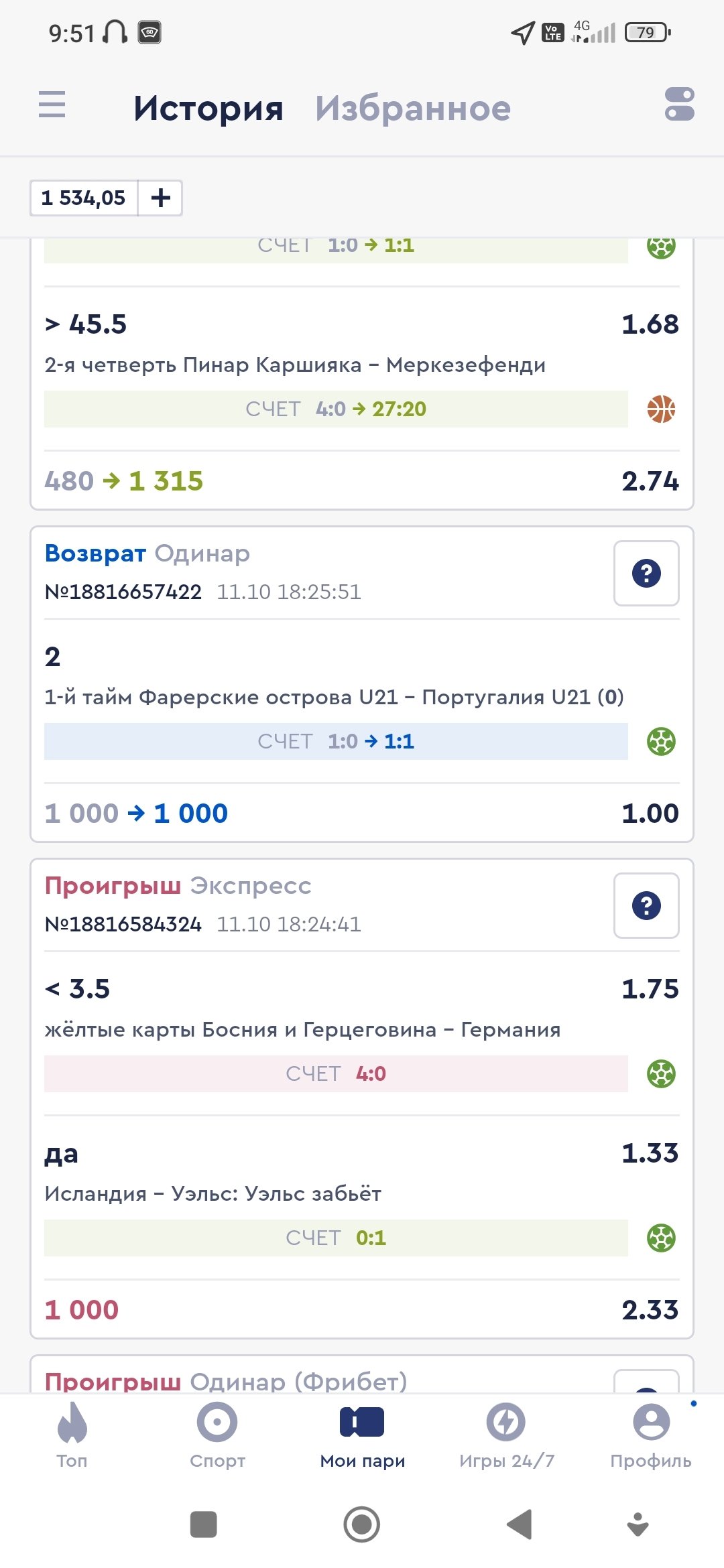Screen dimensions: 724x1568
Task: Expand the Проигрыш Одинар (Фрибет) bet card
Action: coord(226,1380)
